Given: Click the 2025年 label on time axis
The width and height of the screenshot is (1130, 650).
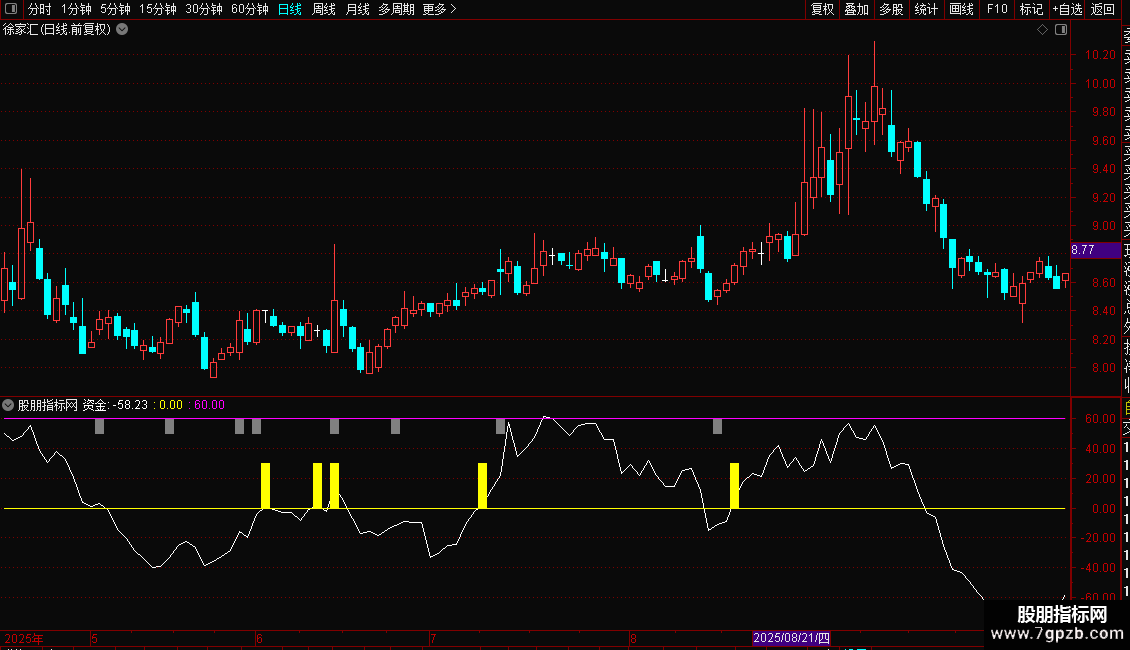Looking at the screenshot, I should (24, 638).
